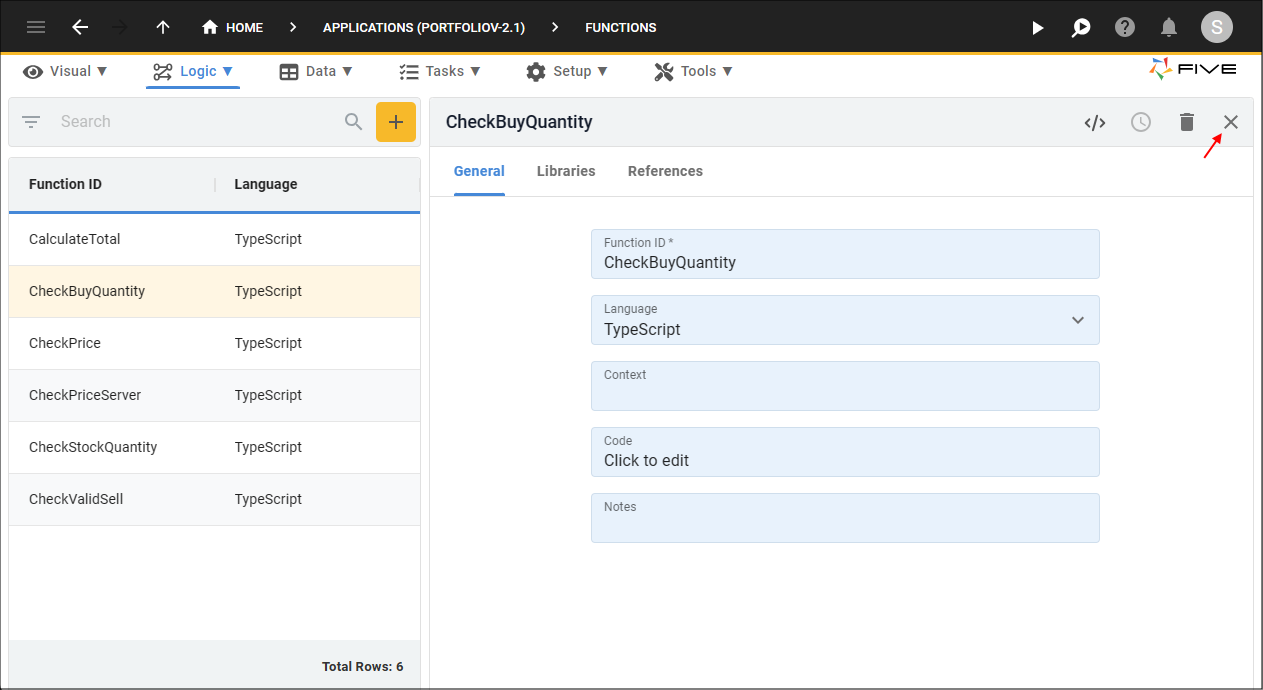Click TypeScript in the CalculateTotal row
The image size is (1263, 690).
pyautogui.click(x=268, y=239)
